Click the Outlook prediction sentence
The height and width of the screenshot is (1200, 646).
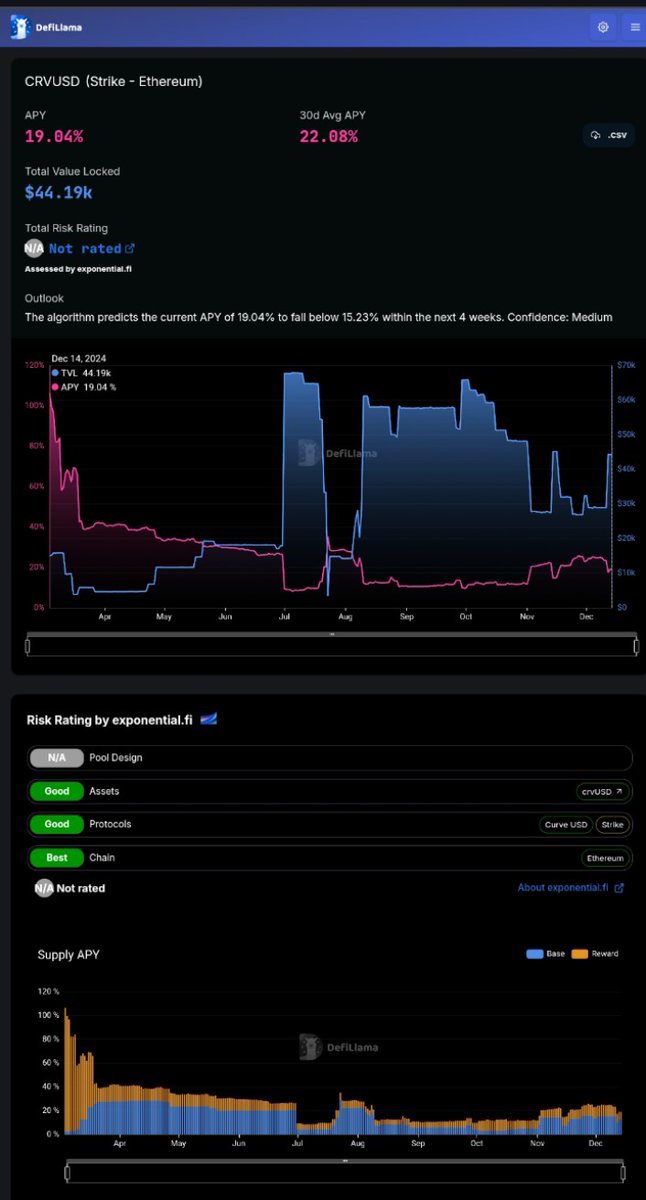[x=318, y=317]
